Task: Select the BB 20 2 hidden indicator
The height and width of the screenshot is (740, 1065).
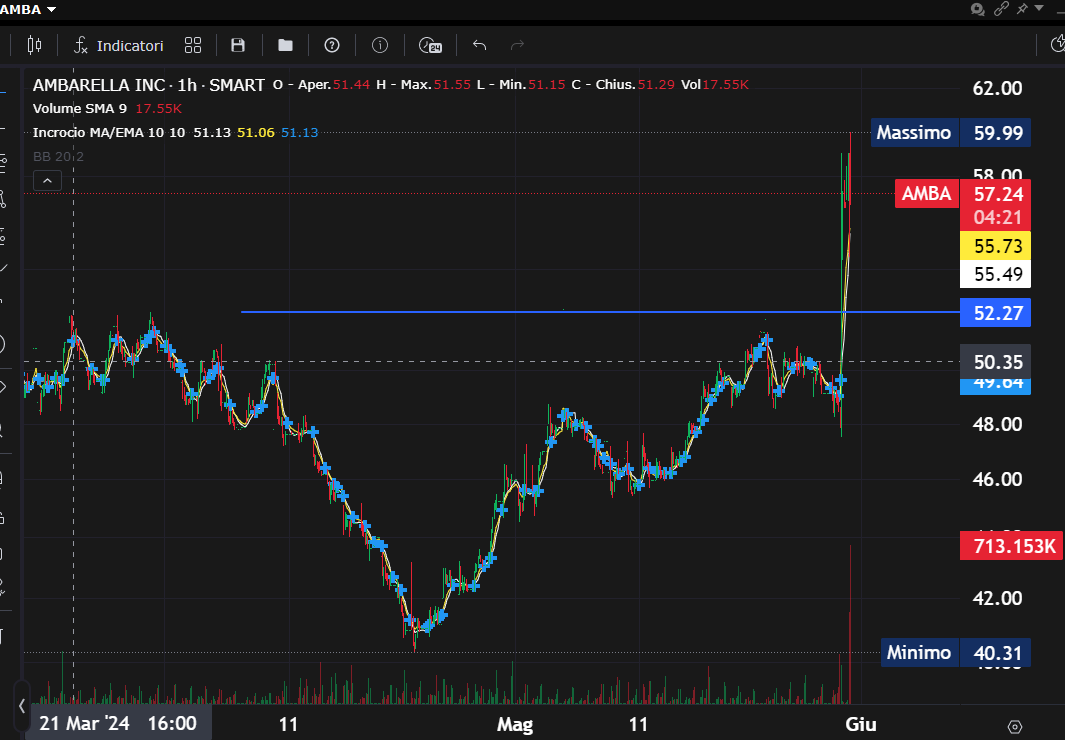Action: [x=58, y=156]
